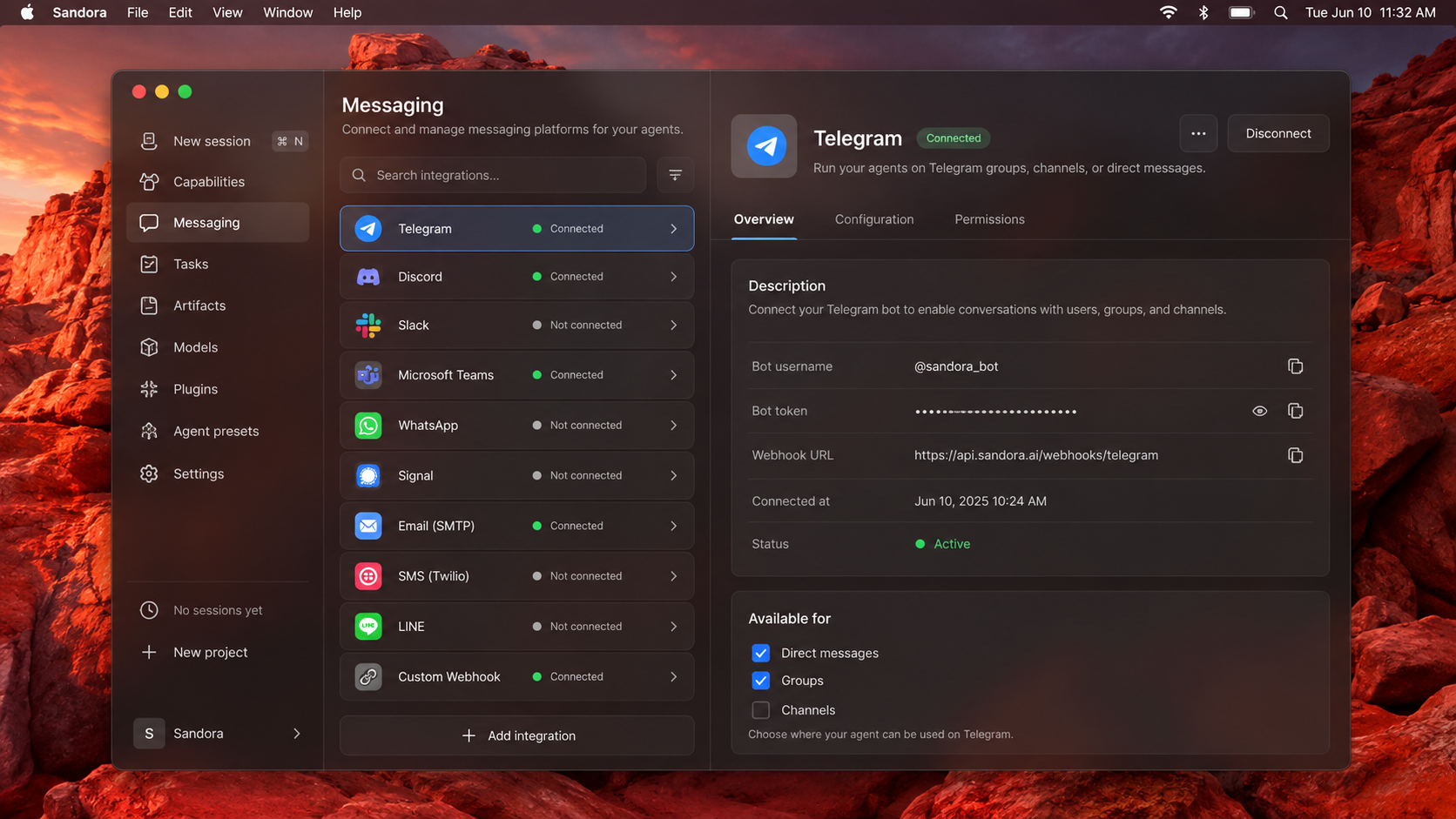The image size is (1456, 819).
Task: Expand the LINE row chevron
Action: (x=674, y=627)
